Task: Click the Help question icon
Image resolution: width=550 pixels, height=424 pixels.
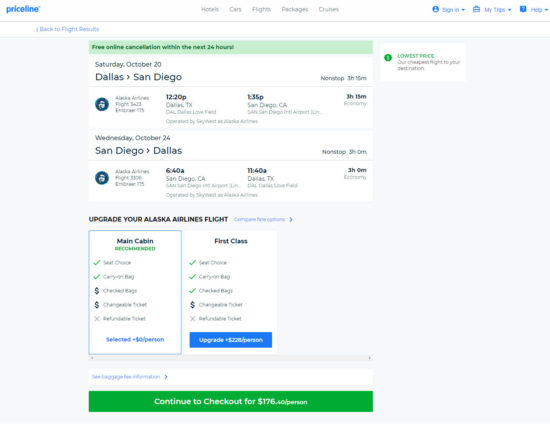Action: pos(523,9)
